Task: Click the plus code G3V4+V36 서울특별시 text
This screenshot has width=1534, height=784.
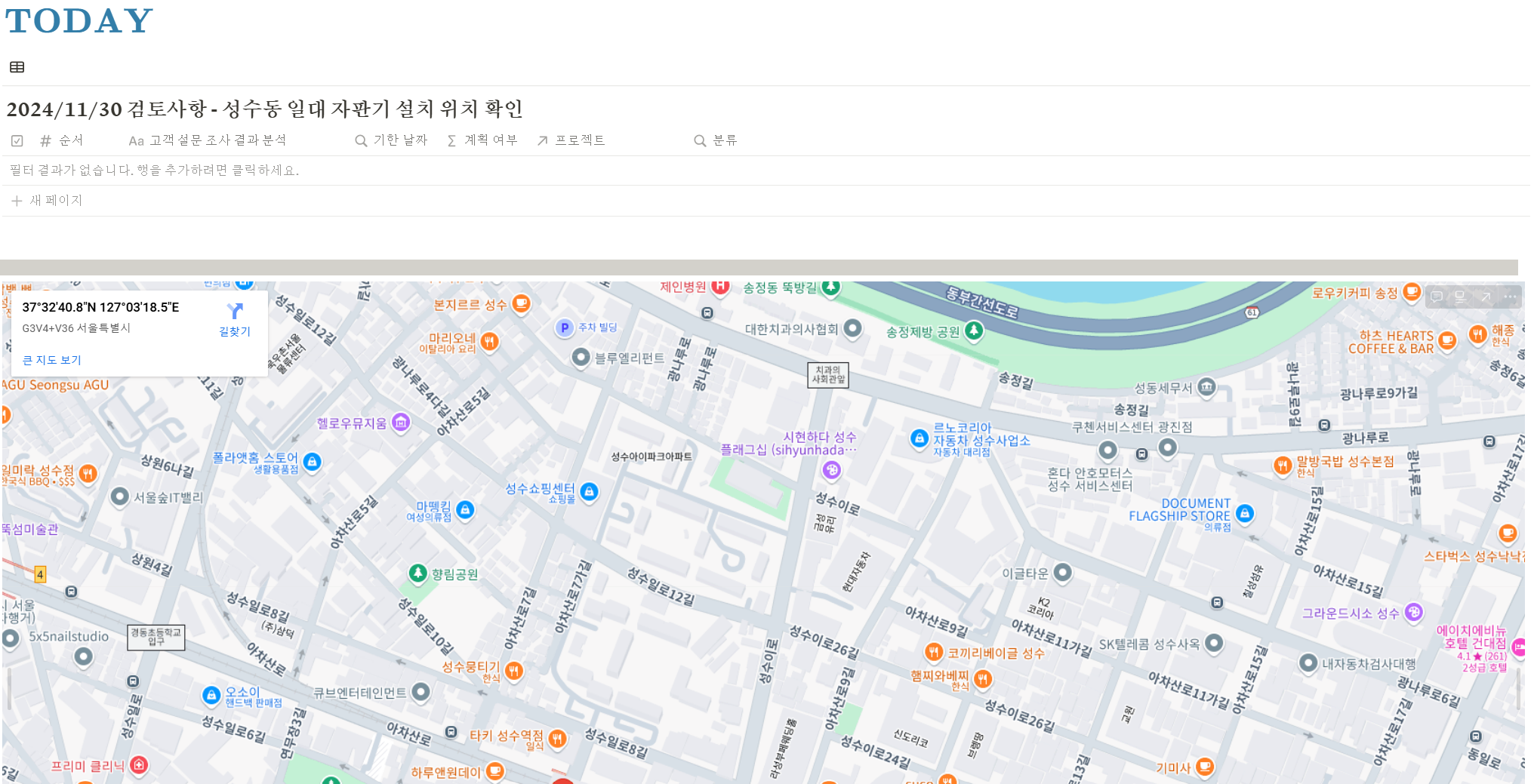Action: (76, 328)
